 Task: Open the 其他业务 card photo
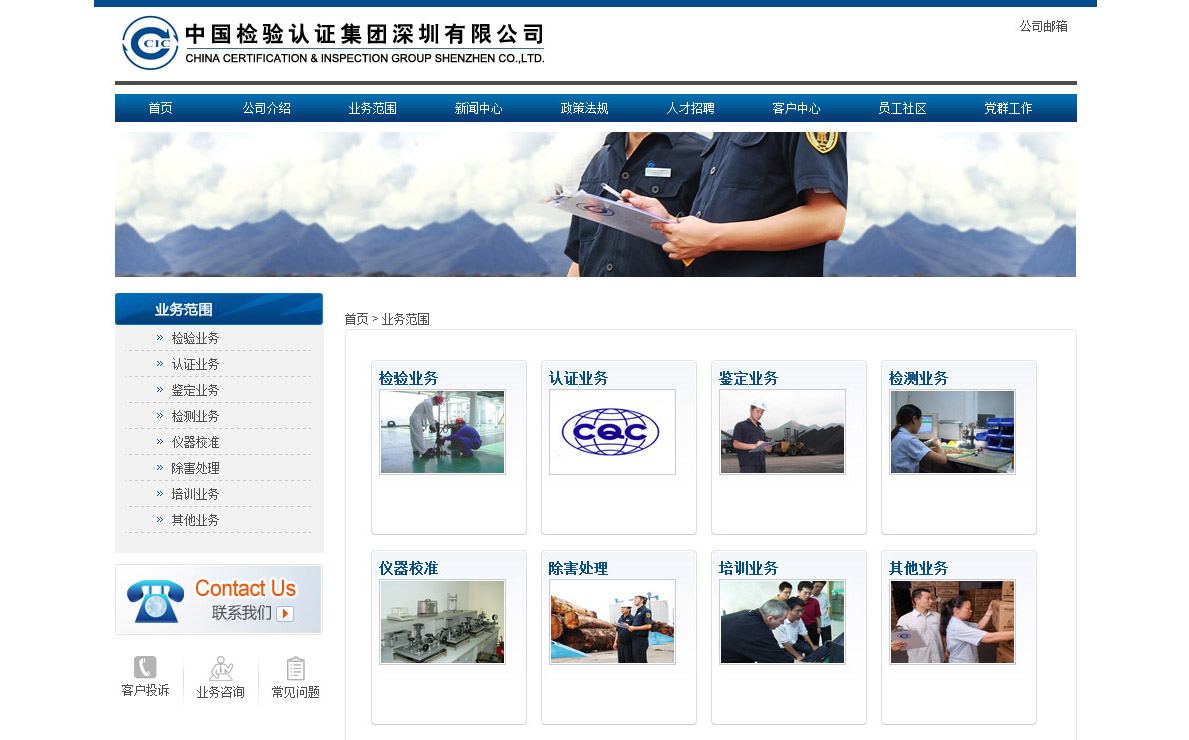(x=952, y=622)
